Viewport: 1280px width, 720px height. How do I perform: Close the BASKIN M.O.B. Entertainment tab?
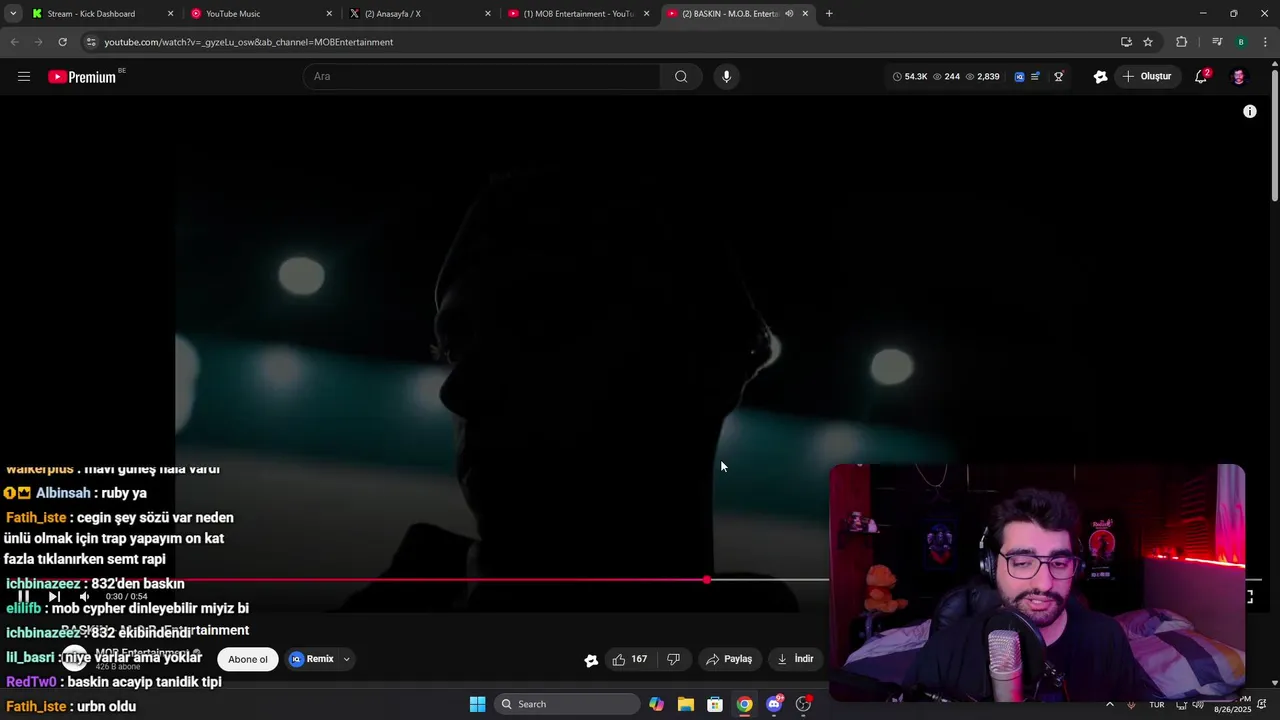click(805, 14)
